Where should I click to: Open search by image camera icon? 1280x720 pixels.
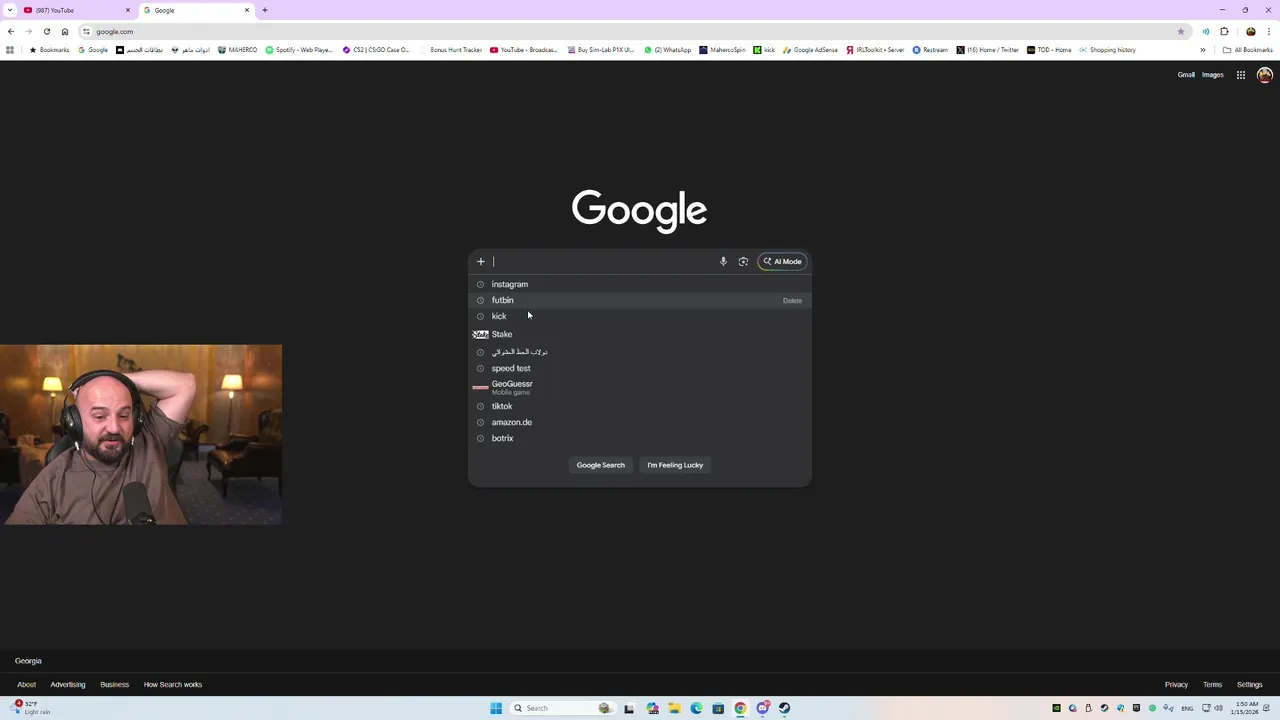pyautogui.click(x=743, y=262)
